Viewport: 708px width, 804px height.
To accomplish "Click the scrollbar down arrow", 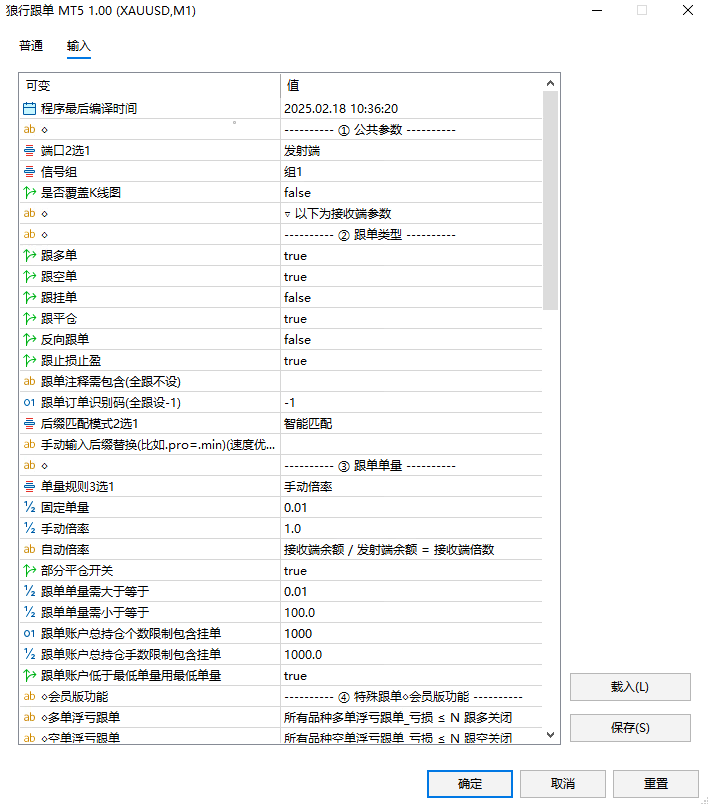I will [551, 735].
